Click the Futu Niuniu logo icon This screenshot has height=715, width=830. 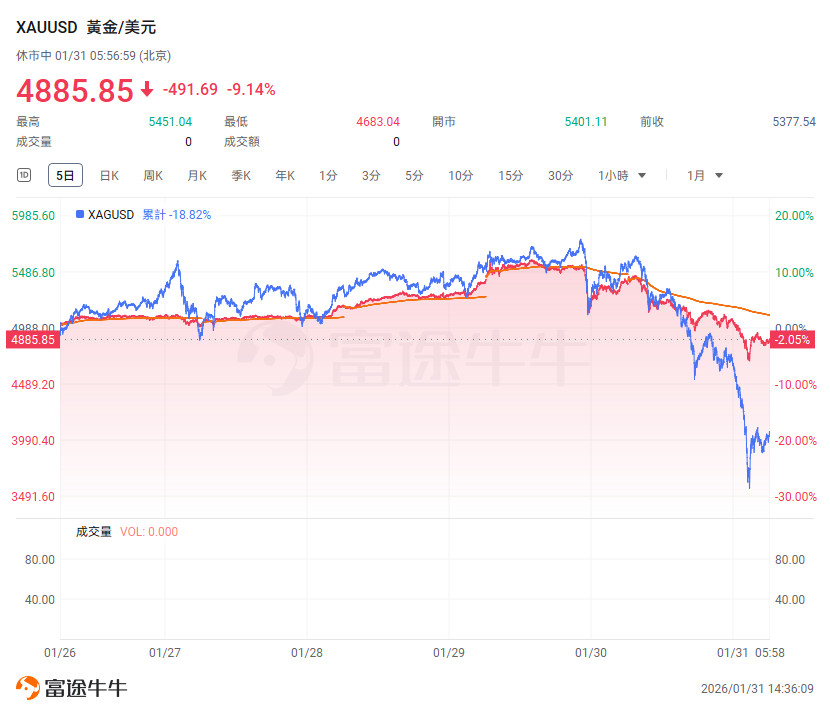point(28,688)
